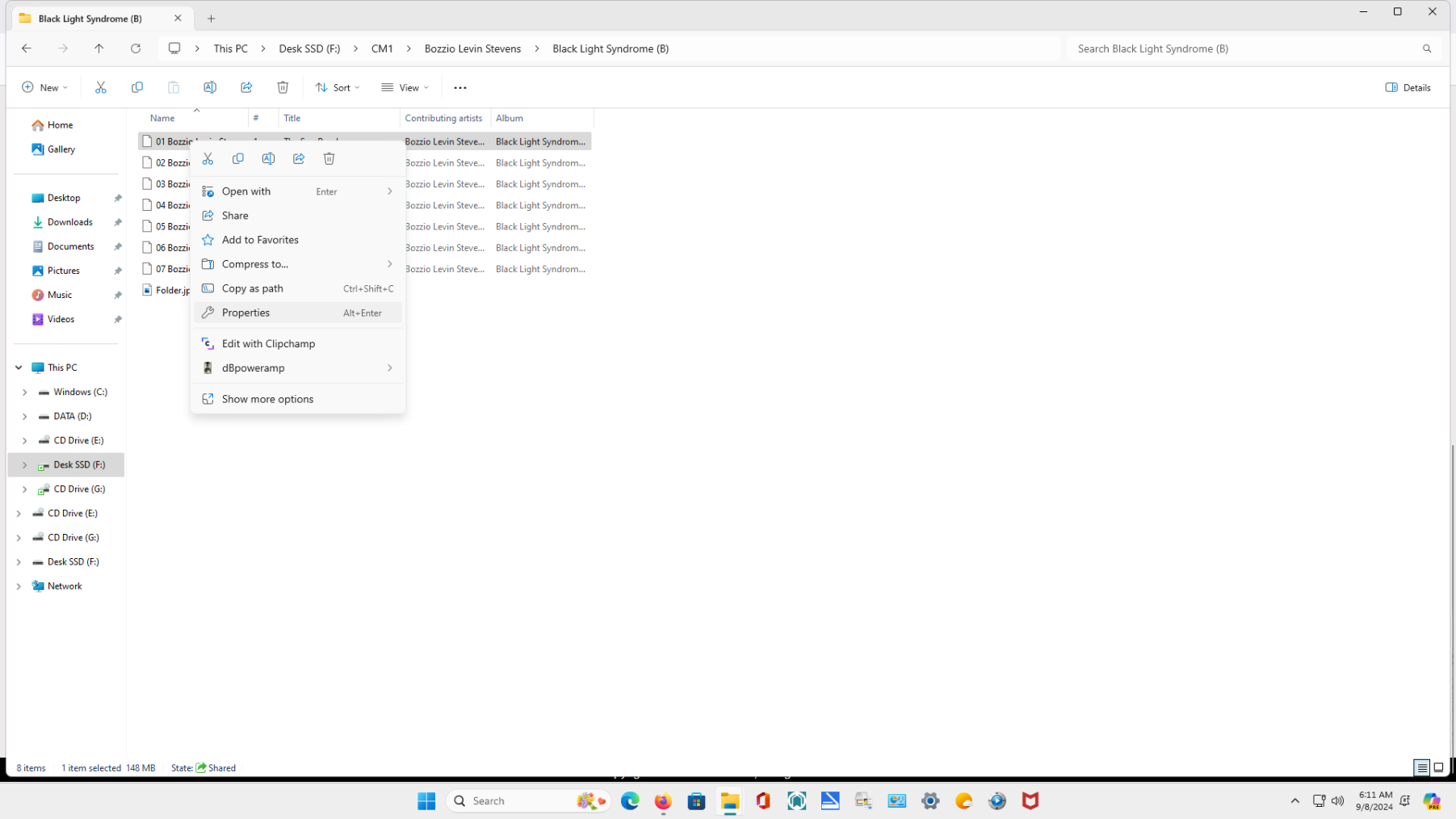
Task: Open the chevron dropdown after Bozzio Levin Stevens
Action: click(x=537, y=48)
